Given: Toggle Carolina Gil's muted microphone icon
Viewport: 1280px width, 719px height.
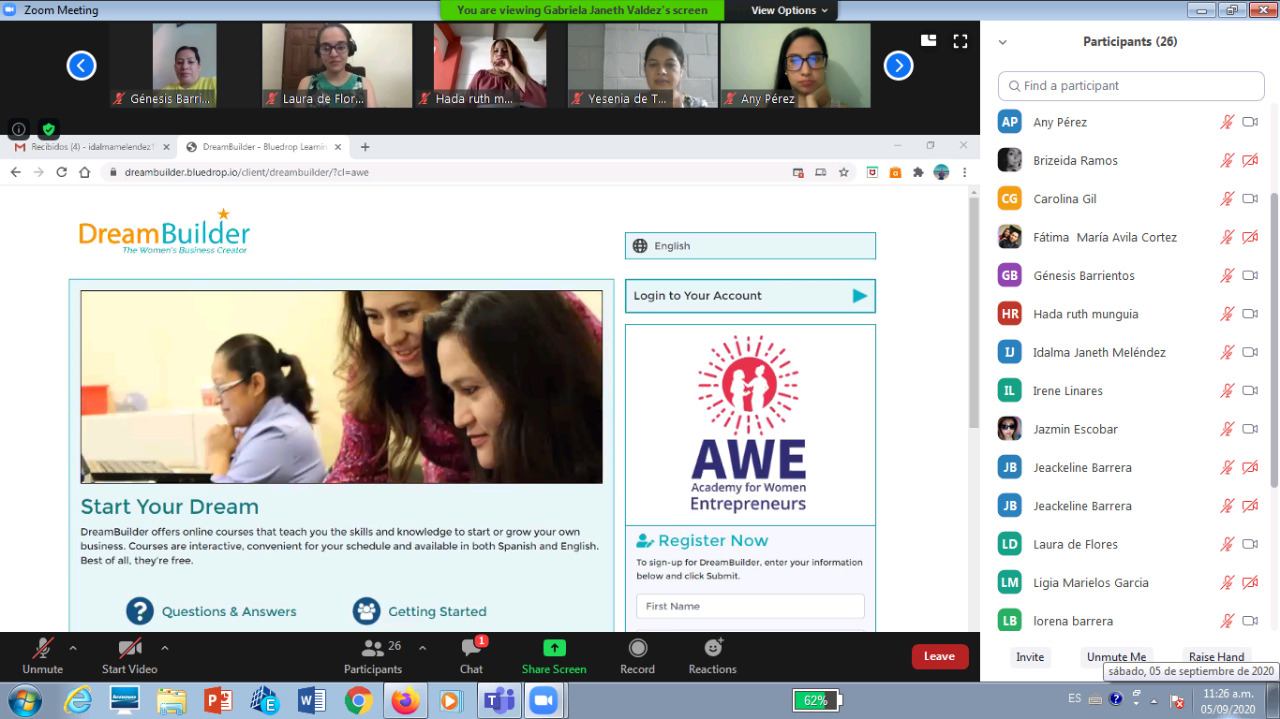Looking at the screenshot, I should [x=1227, y=199].
